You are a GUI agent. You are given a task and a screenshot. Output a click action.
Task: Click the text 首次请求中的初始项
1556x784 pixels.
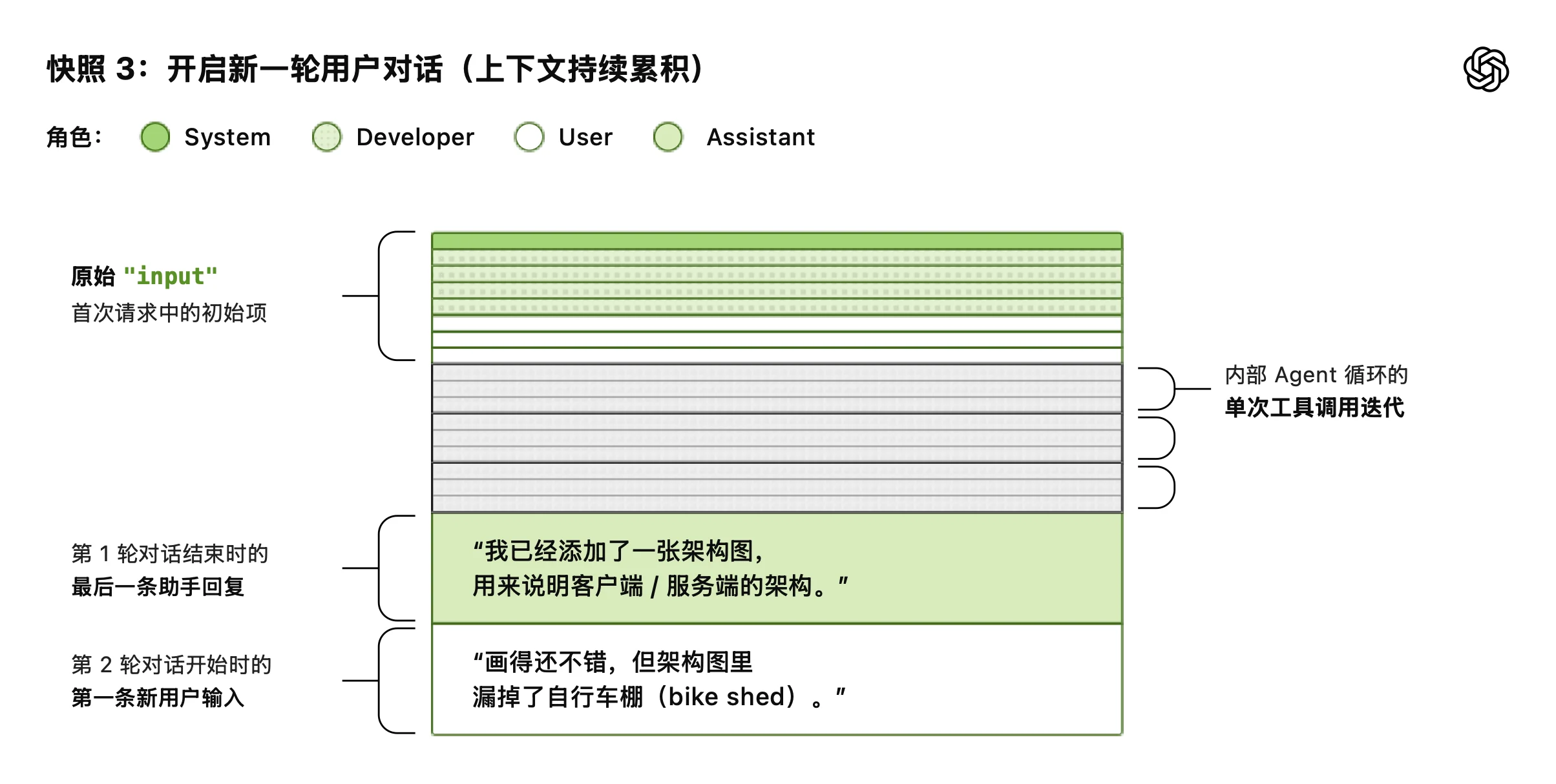click(x=169, y=313)
